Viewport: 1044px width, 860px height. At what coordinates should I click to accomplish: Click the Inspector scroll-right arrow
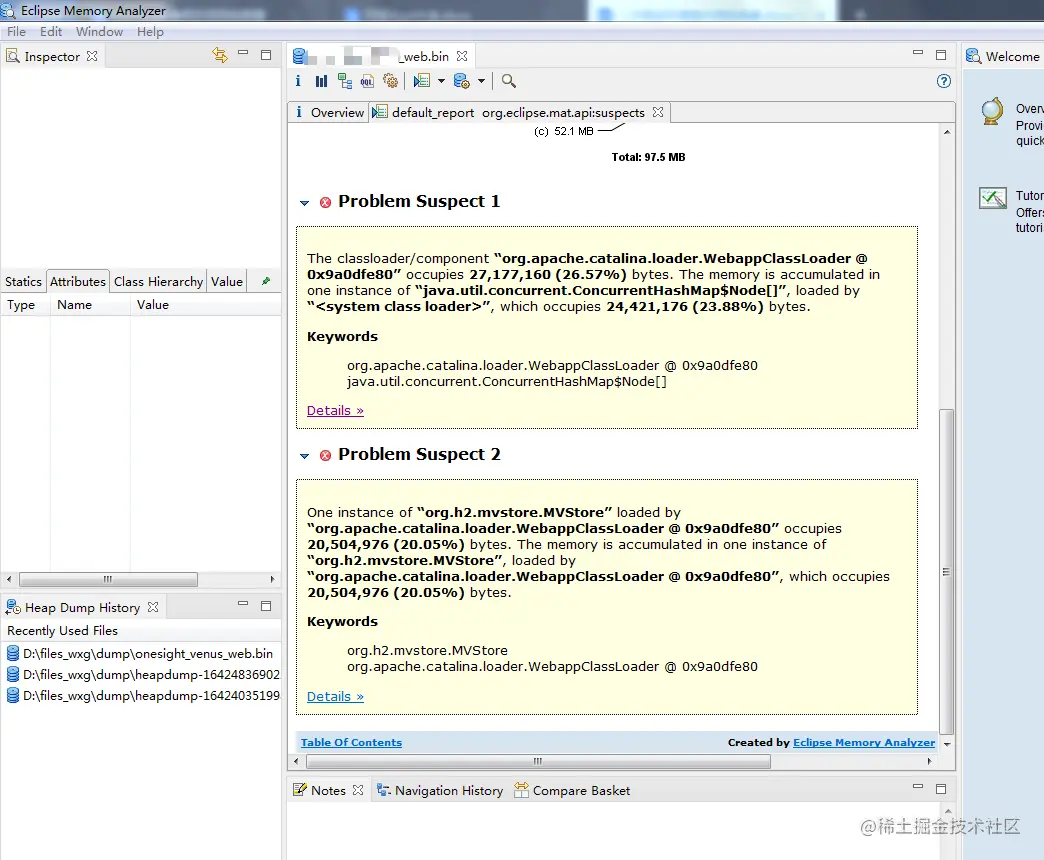(272, 579)
